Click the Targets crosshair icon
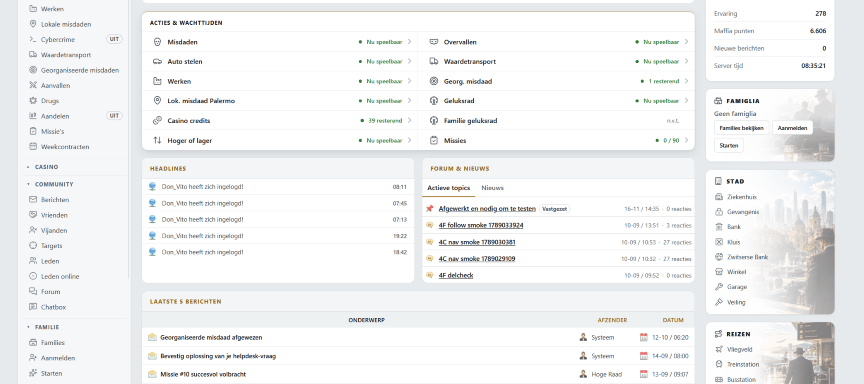Image resolution: width=864 pixels, height=384 pixels. (x=33, y=246)
